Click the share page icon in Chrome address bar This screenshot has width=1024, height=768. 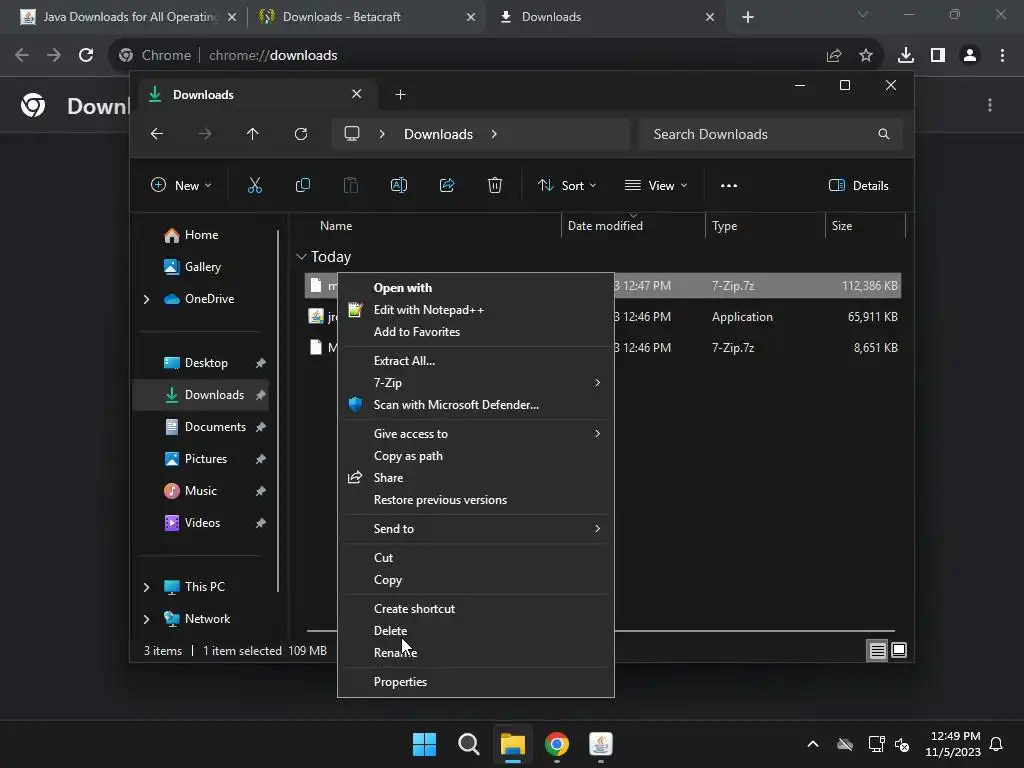834,56
